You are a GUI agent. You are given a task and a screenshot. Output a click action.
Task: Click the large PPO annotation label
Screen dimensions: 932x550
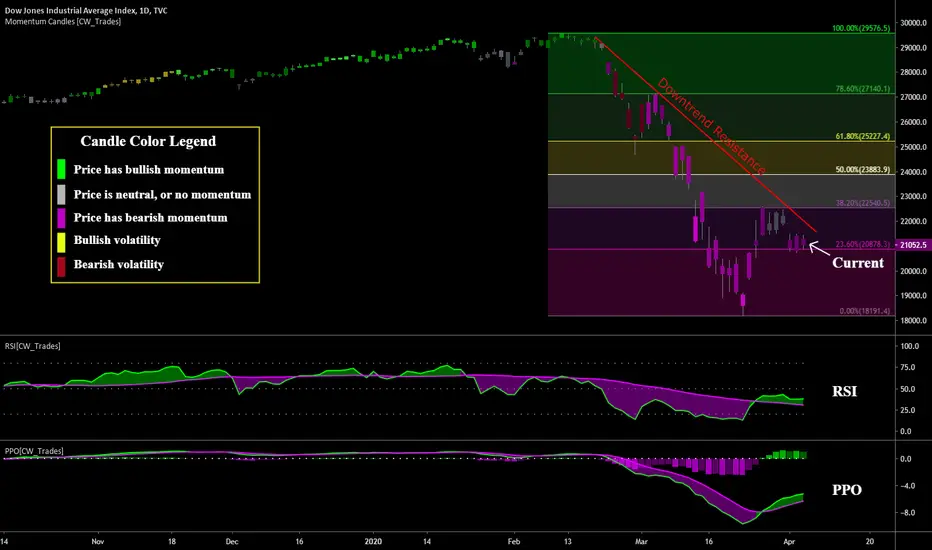pyautogui.click(x=846, y=490)
